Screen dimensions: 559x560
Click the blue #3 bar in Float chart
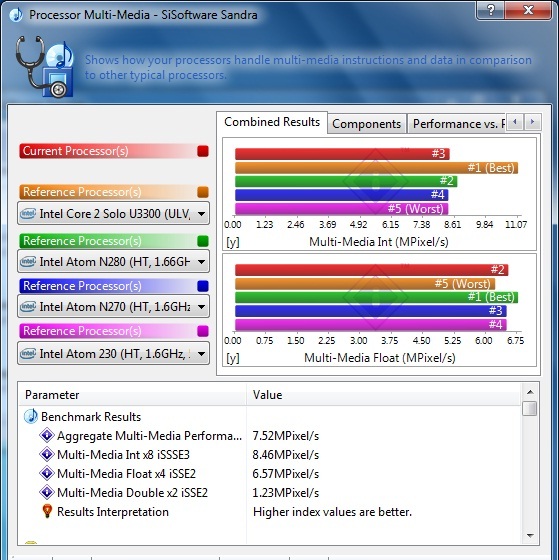click(371, 311)
